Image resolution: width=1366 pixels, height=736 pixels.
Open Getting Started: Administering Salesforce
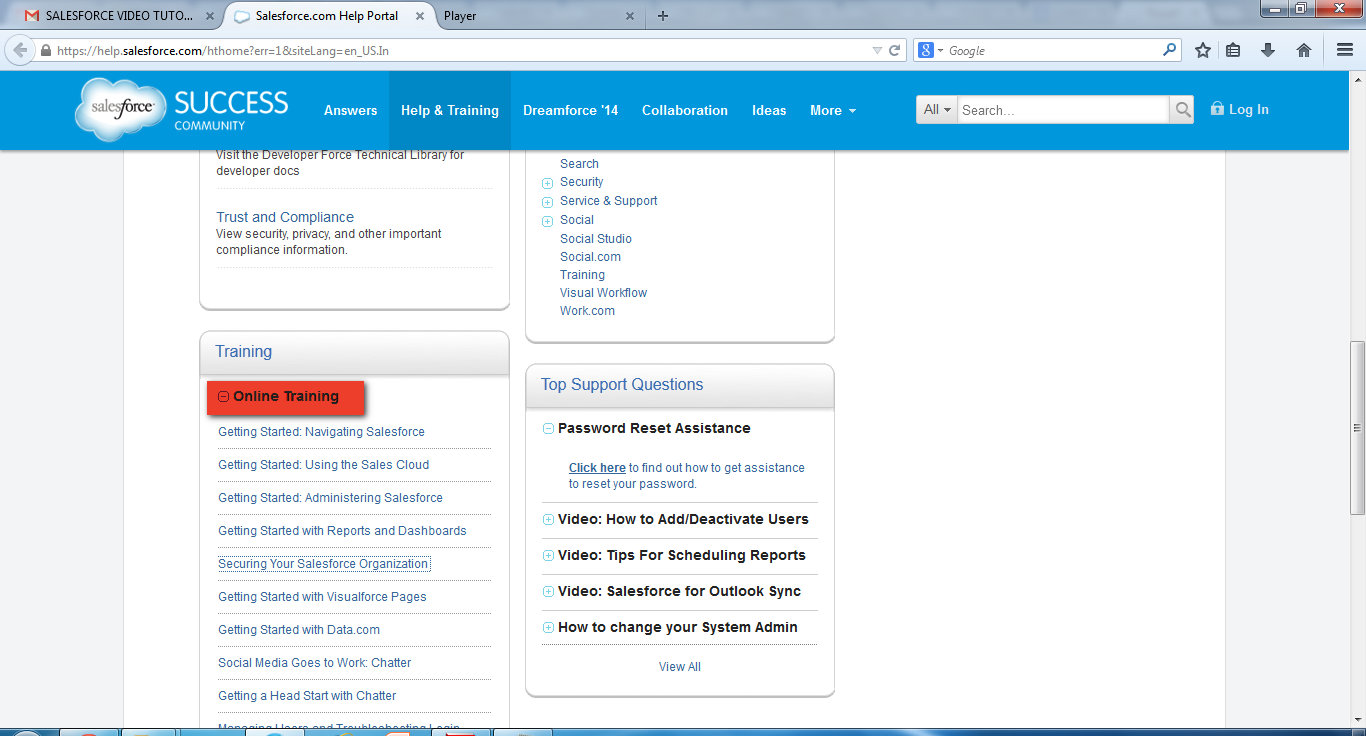coord(330,498)
